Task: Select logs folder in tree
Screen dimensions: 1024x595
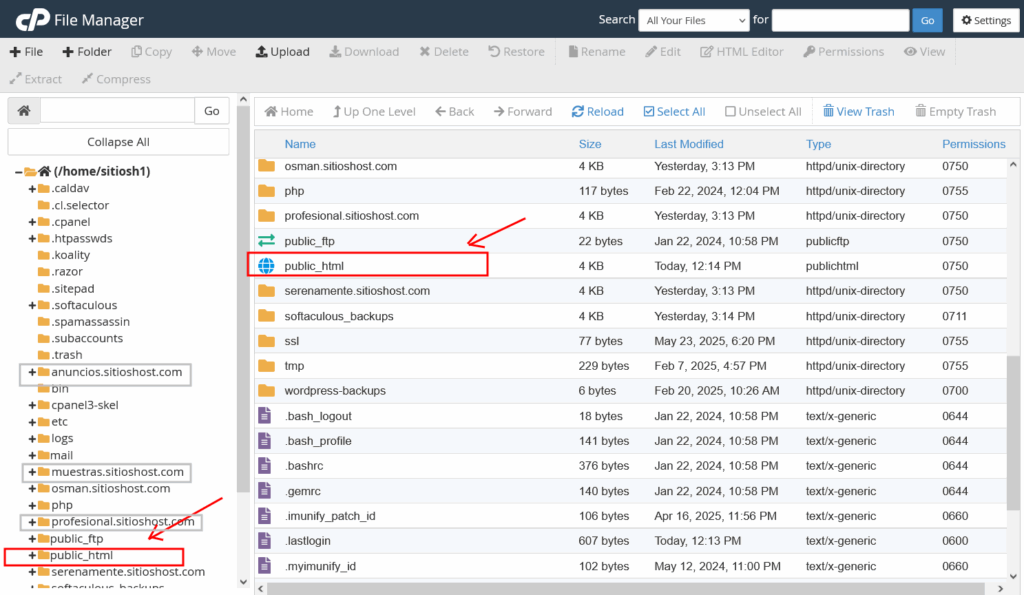Action: pyautogui.click(x=62, y=438)
